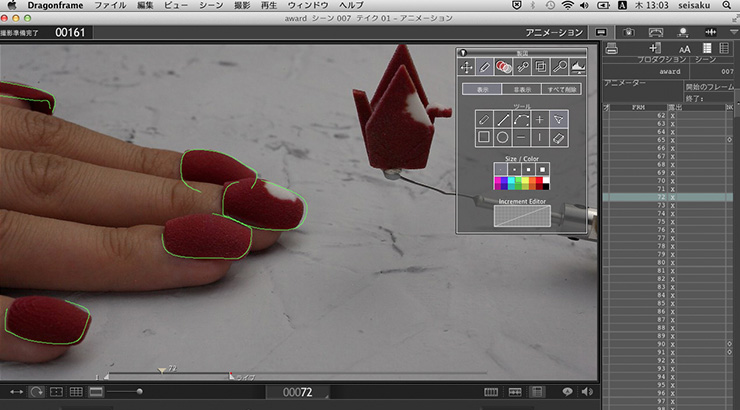
Task: Select the second smallest brush size
Action: [514, 169]
